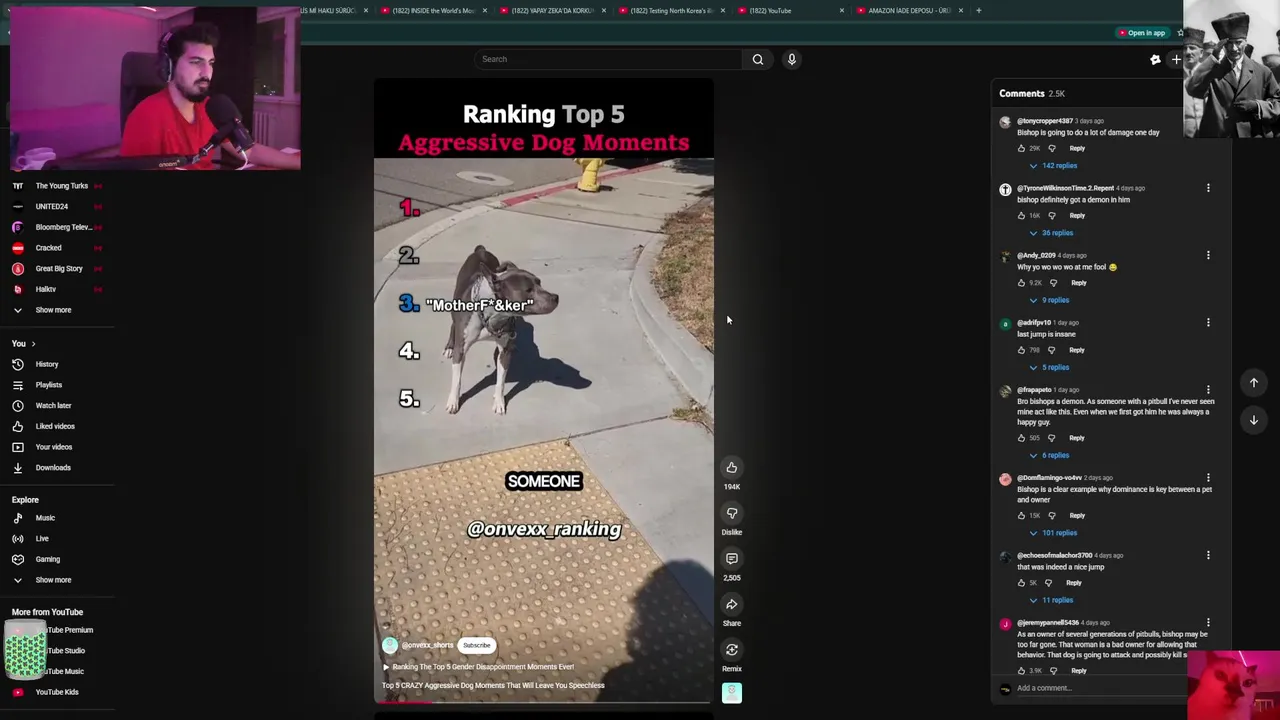Dislike the comment by @Andy_0209
1280x720 pixels.
coord(1053,283)
